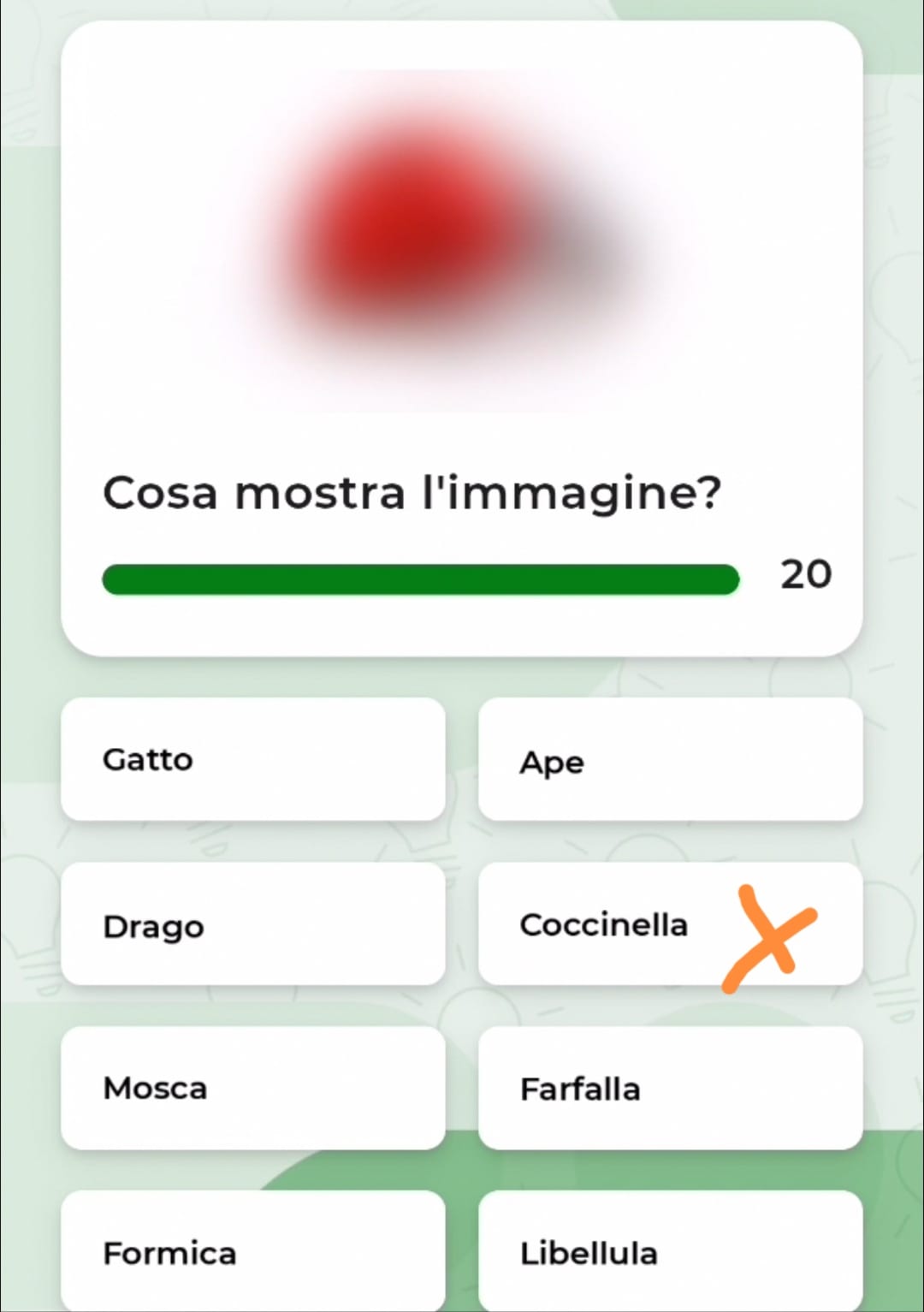Image resolution: width=924 pixels, height=1312 pixels.
Task: Click the question "Cosa mostra l'immagine?"
Action: point(412,494)
